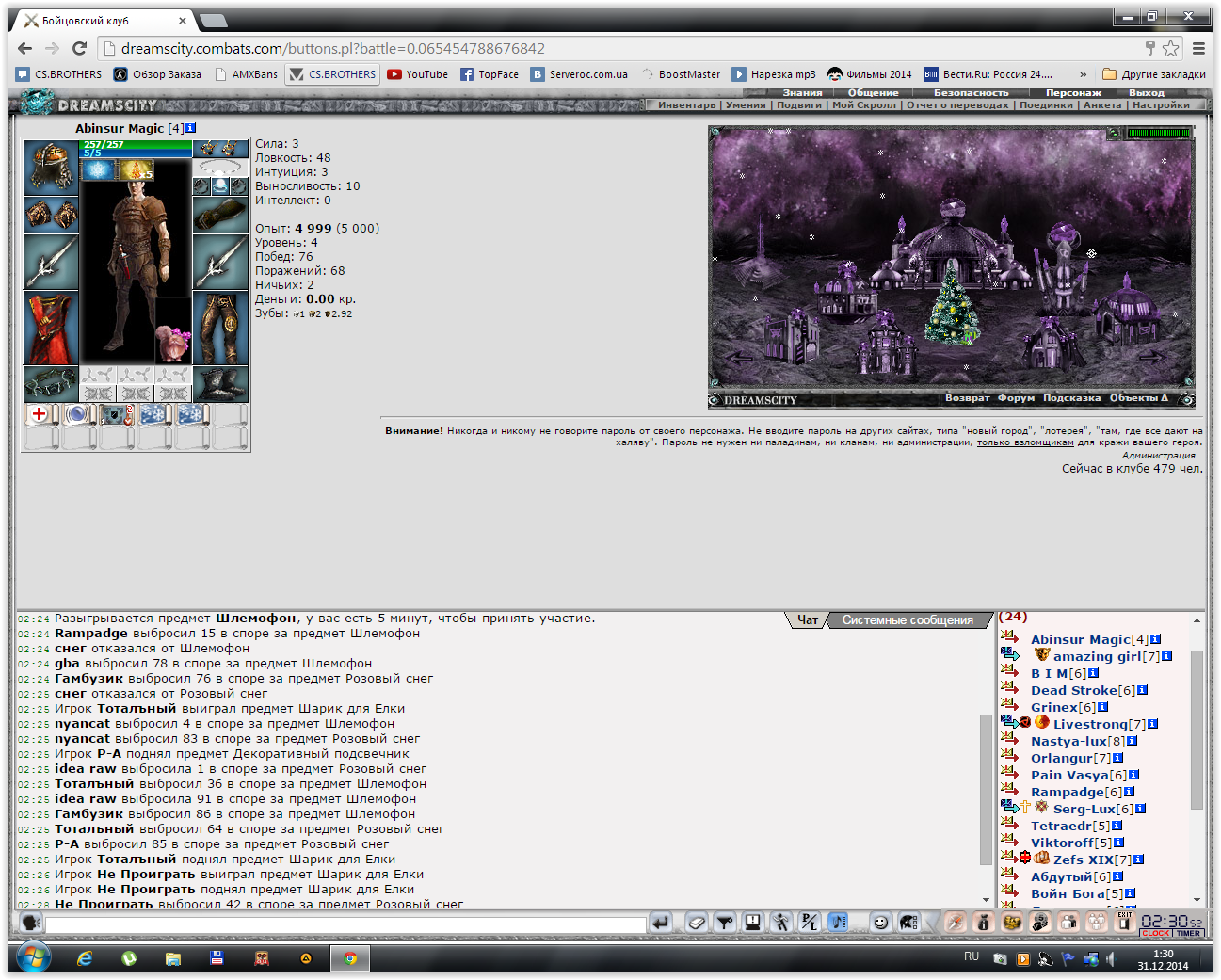Open the glove equipment slot

click(220, 215)
